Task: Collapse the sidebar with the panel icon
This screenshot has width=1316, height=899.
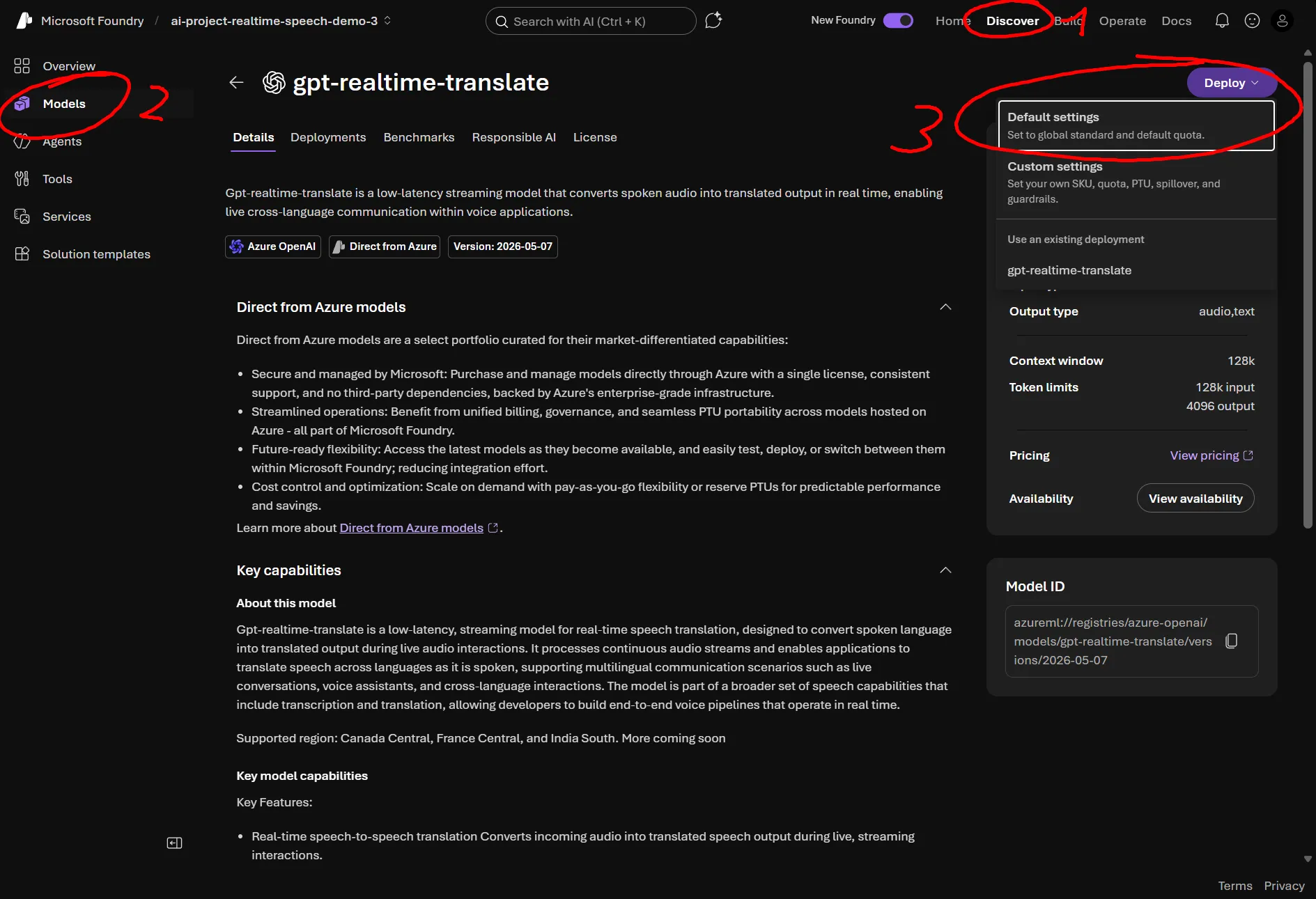Action: (x=174, y=843)
